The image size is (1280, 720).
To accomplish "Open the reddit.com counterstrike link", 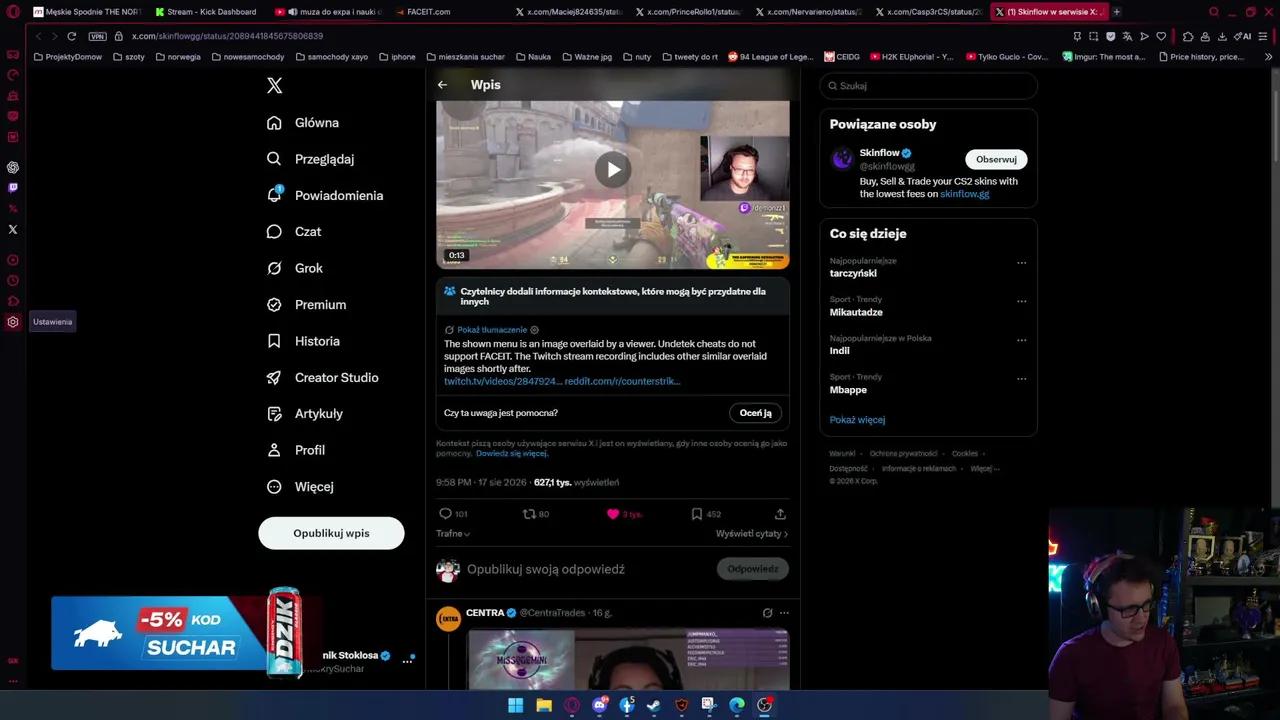I will pos(622,381).
